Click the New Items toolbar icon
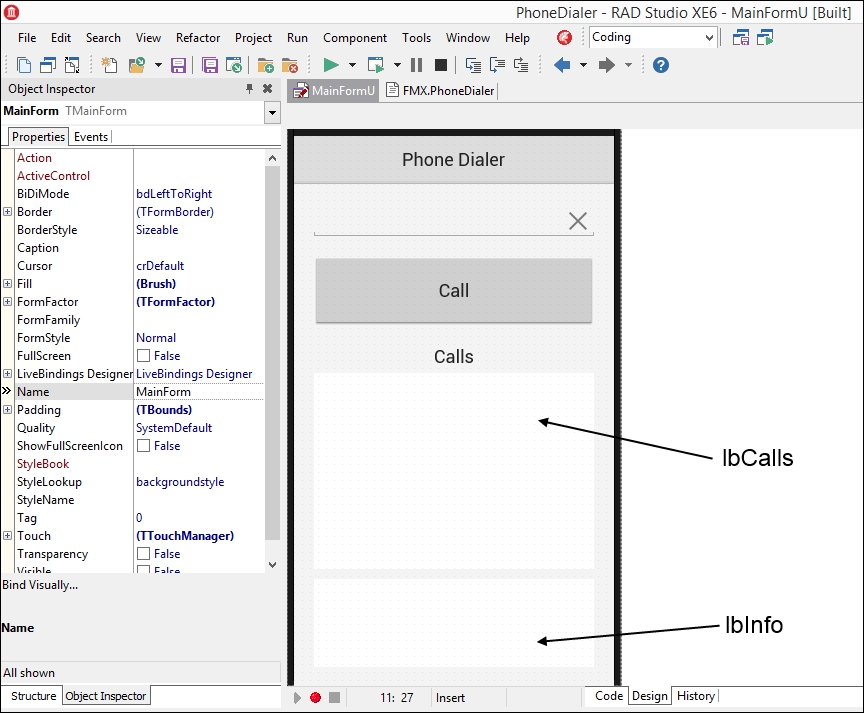Viewport: 864px width, 713px height. click(109, 65)
